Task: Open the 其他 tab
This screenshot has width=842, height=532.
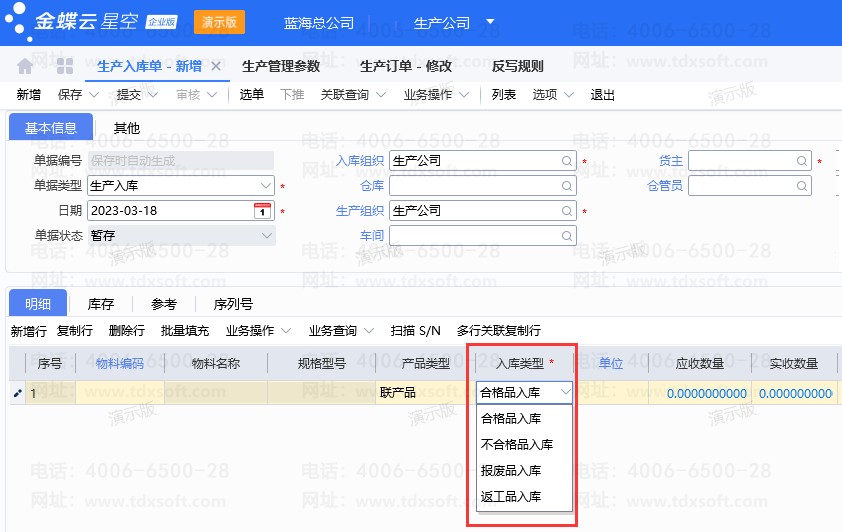Action: (127, 128)
